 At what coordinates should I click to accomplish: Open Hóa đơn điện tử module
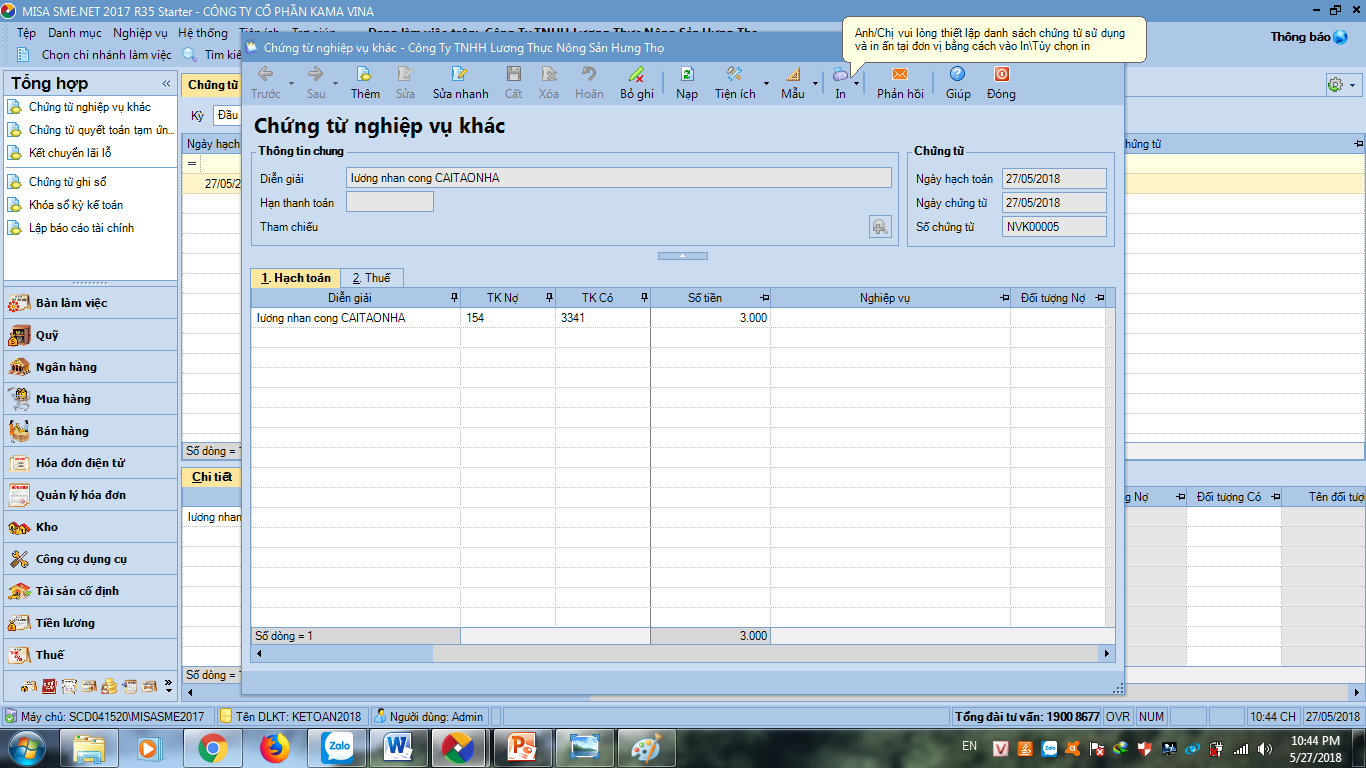pyautogui.click(x=91, y=463)
